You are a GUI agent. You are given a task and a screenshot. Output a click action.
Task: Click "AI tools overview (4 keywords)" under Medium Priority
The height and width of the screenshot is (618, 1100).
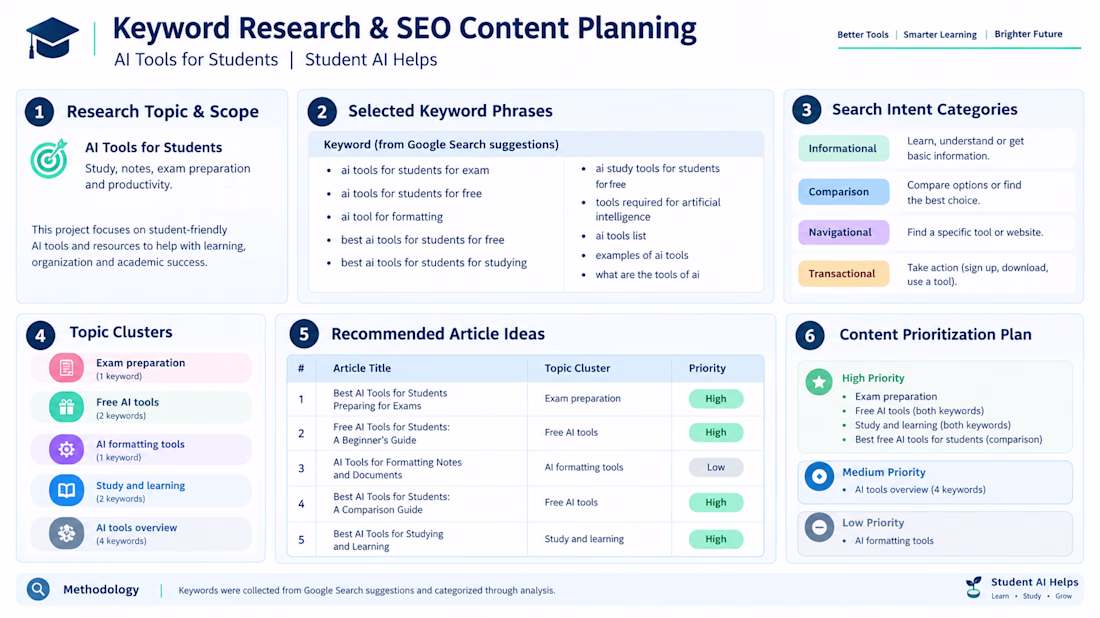point(920,490)
